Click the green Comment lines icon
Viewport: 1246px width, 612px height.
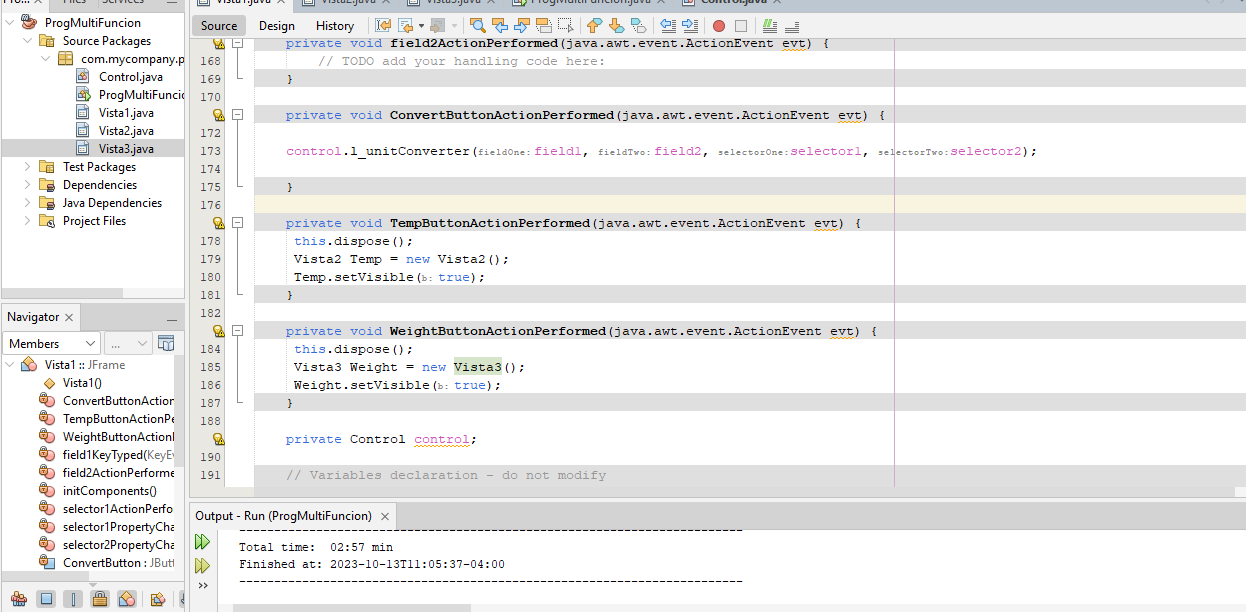point(770,25)
